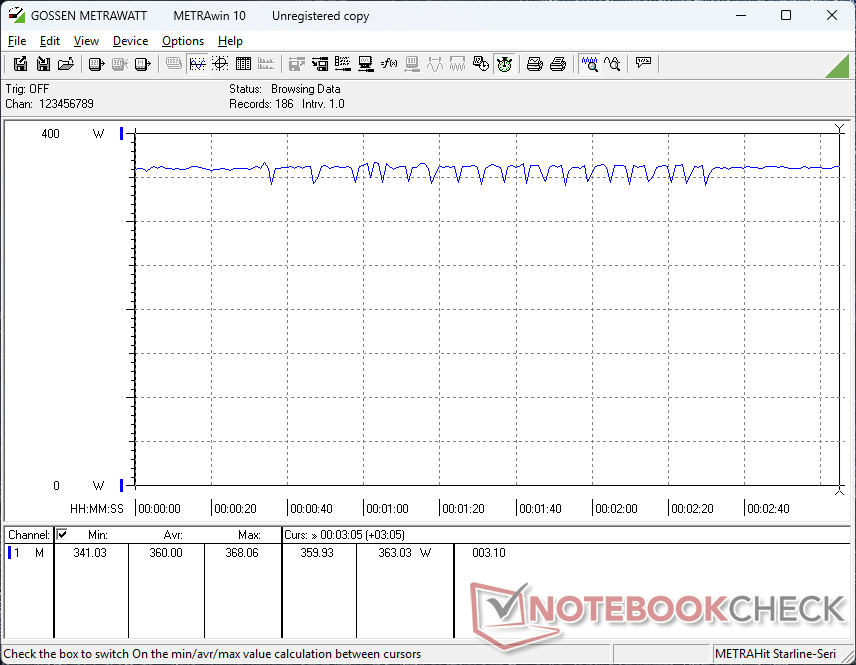Open the Options menu
The image size is (856, 665).
[x=183, y=41]
